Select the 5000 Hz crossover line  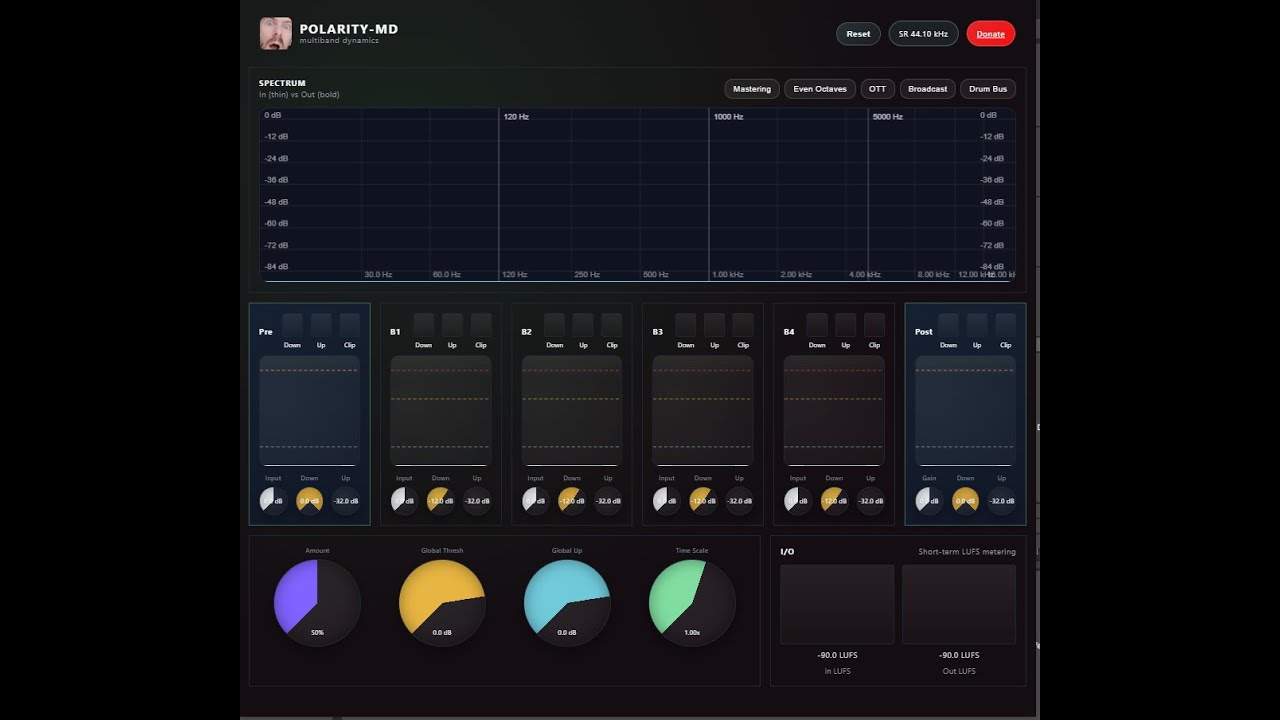(868, 195)
